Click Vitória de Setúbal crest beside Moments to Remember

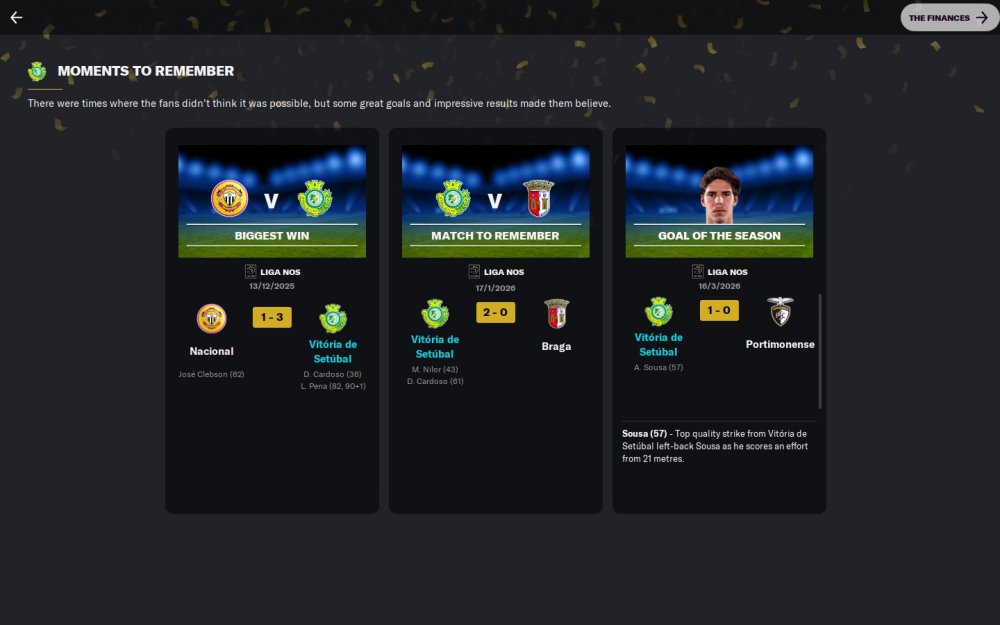pyautogui.click(x=37, y=71)
